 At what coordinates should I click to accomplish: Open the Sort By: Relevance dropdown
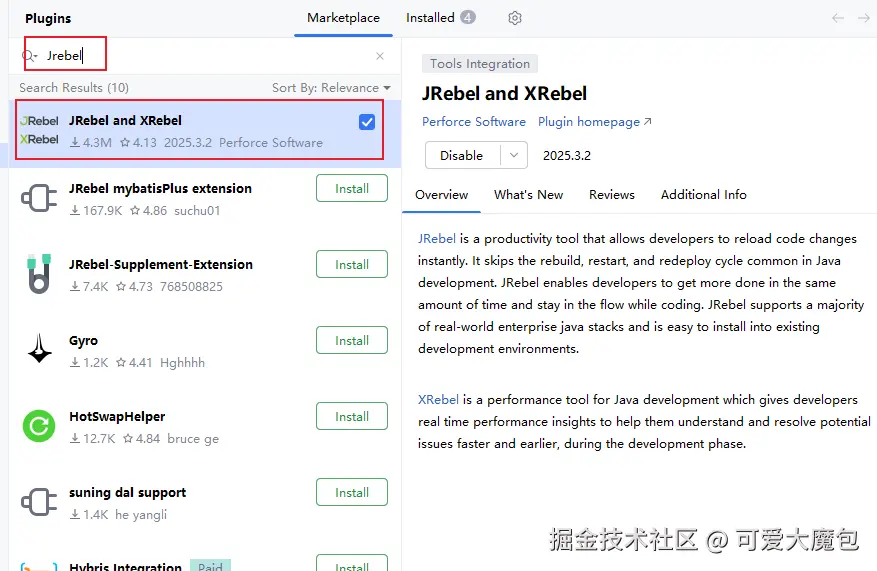331,88
